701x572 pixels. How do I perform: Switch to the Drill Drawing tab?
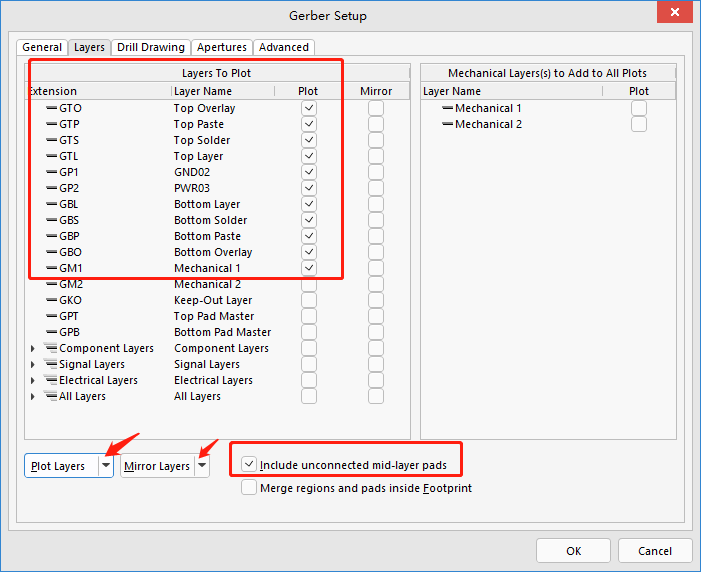[x=150, y=47]
